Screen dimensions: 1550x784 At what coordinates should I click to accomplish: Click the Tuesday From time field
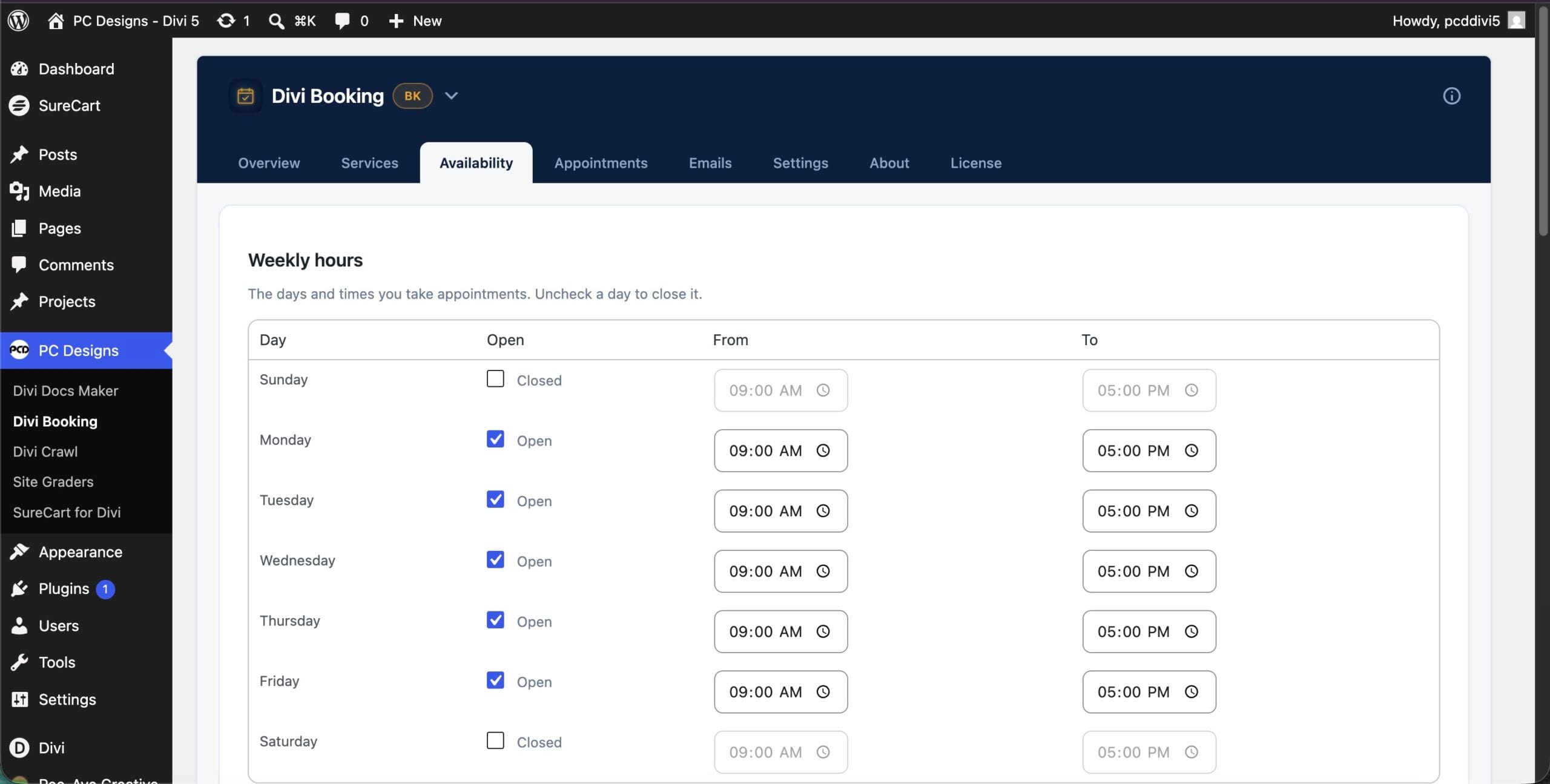tap(780, 511)
